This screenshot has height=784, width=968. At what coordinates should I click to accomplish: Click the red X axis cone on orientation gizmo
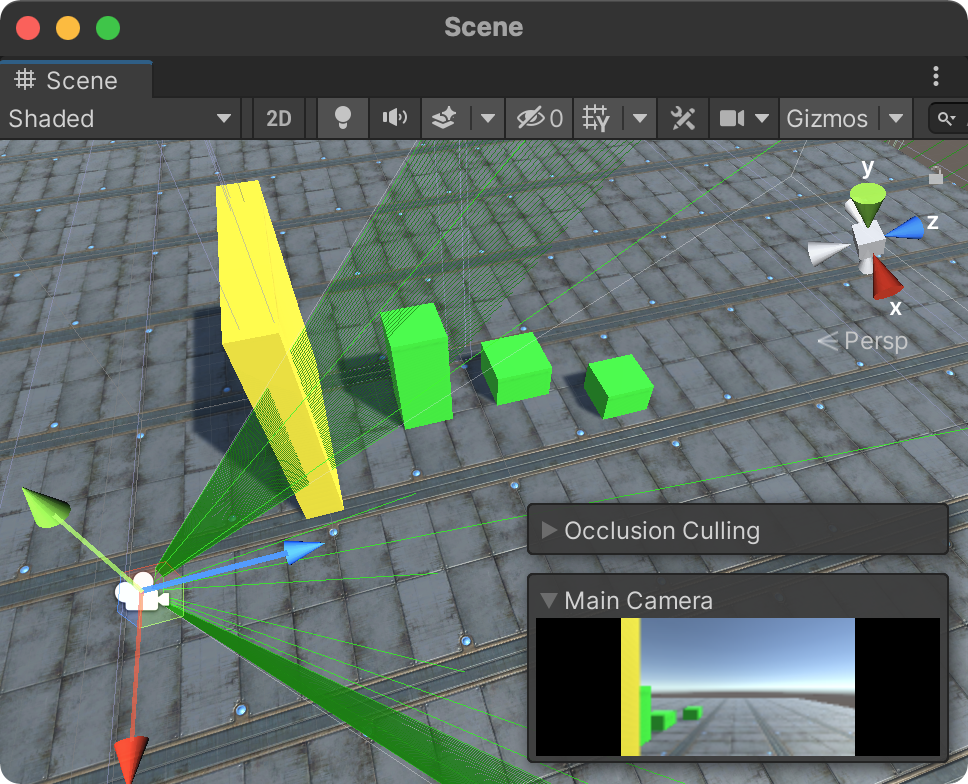[886, 279]
